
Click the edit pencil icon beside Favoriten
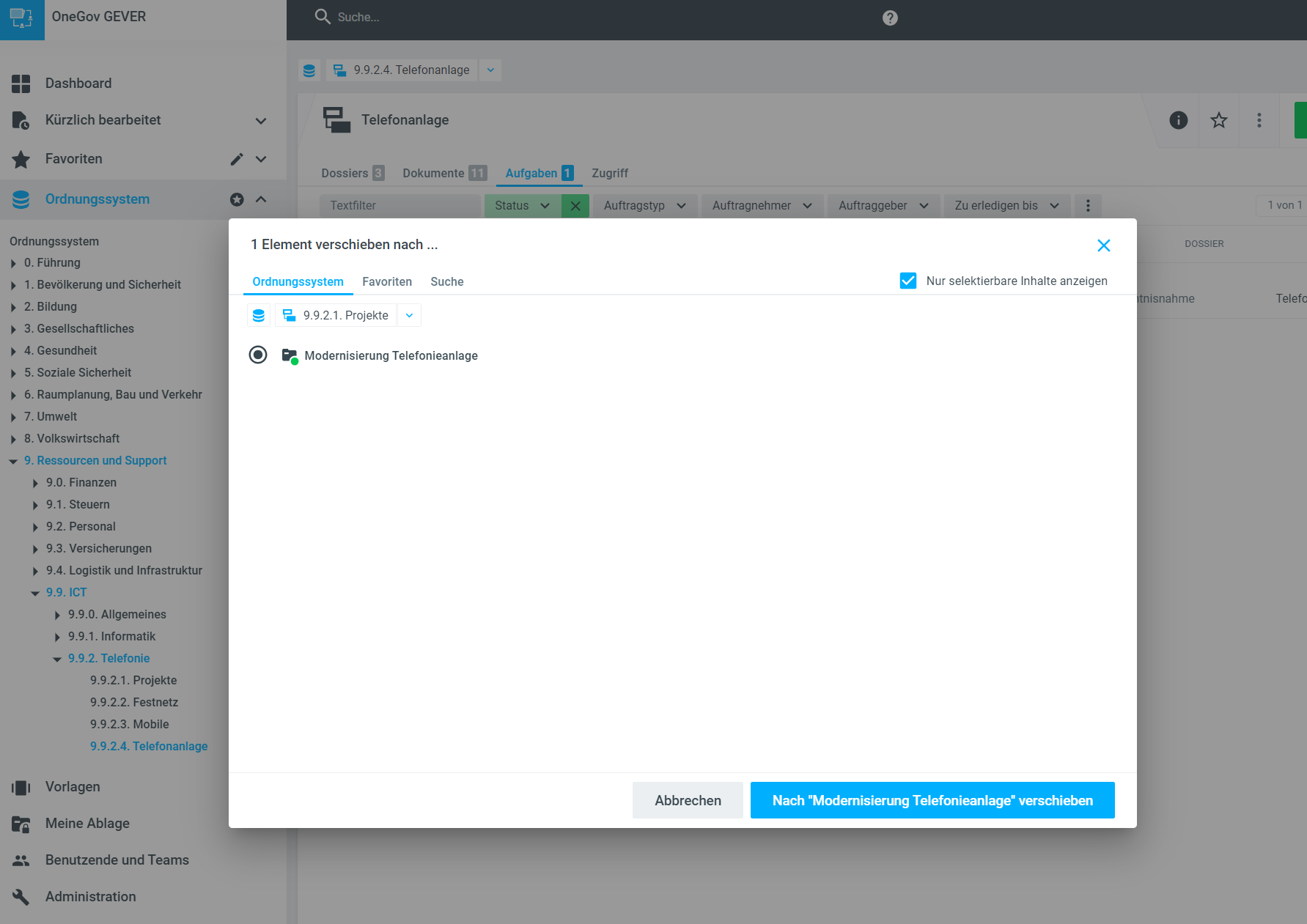point(237,159)
